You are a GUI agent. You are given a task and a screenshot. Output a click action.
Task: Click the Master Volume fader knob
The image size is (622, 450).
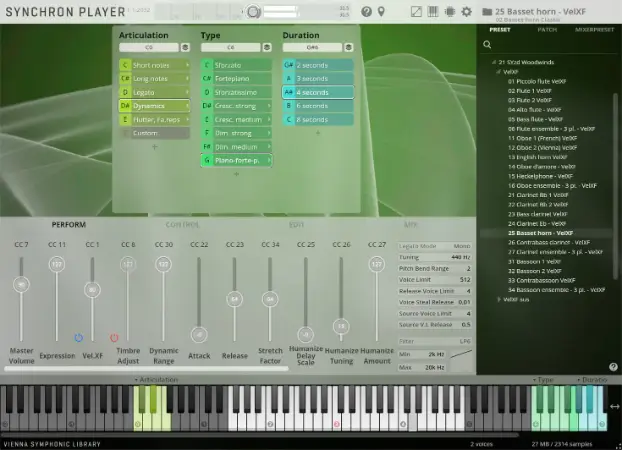pos(20,284)
